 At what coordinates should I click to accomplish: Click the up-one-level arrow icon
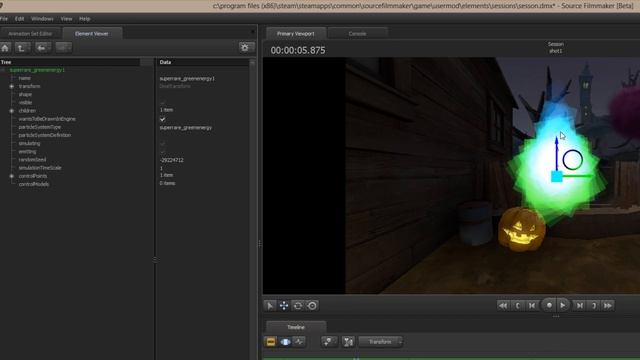pyautogui.click(x=22, y=48)
